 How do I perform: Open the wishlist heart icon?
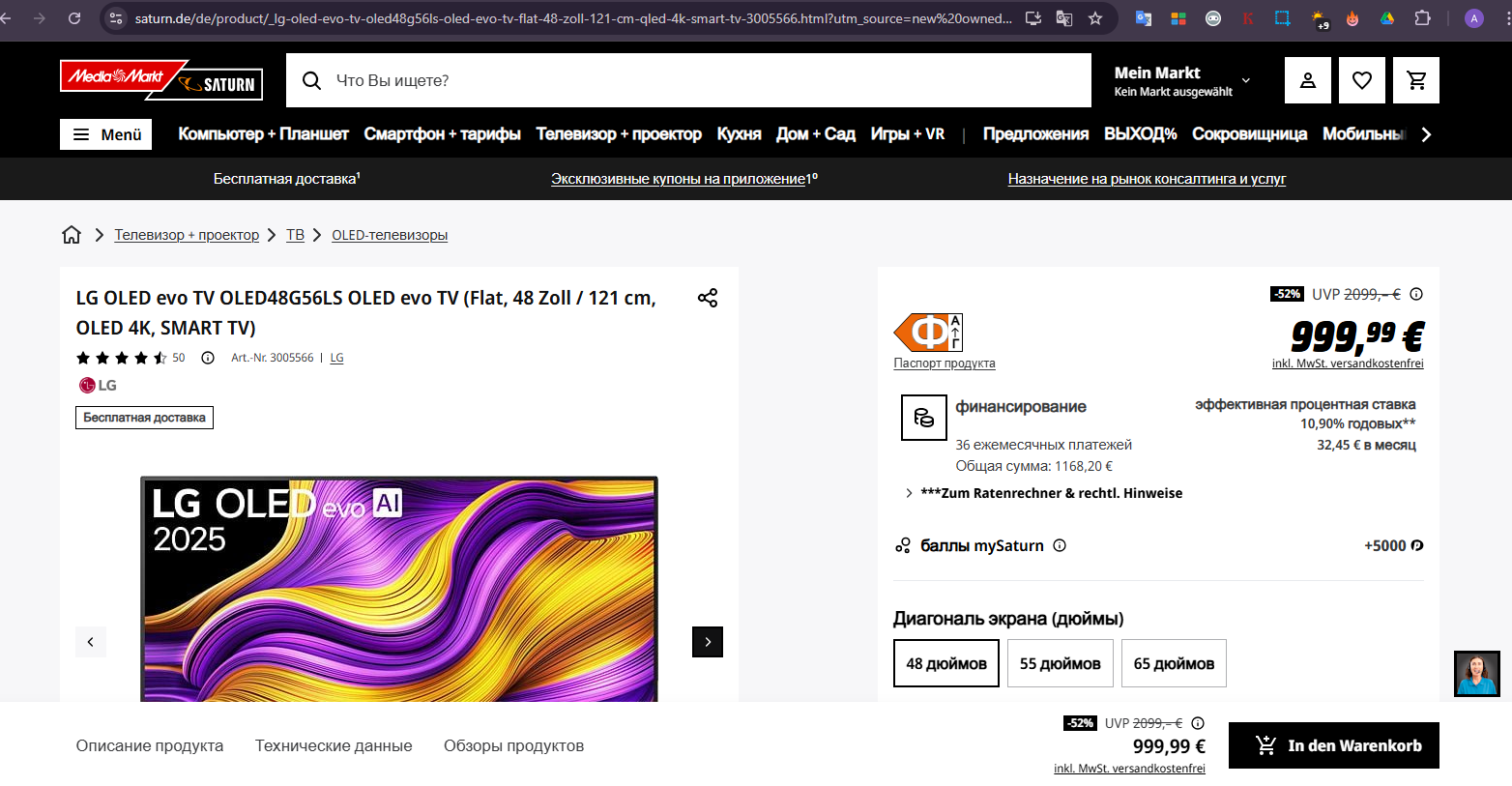coord(1361,80)
